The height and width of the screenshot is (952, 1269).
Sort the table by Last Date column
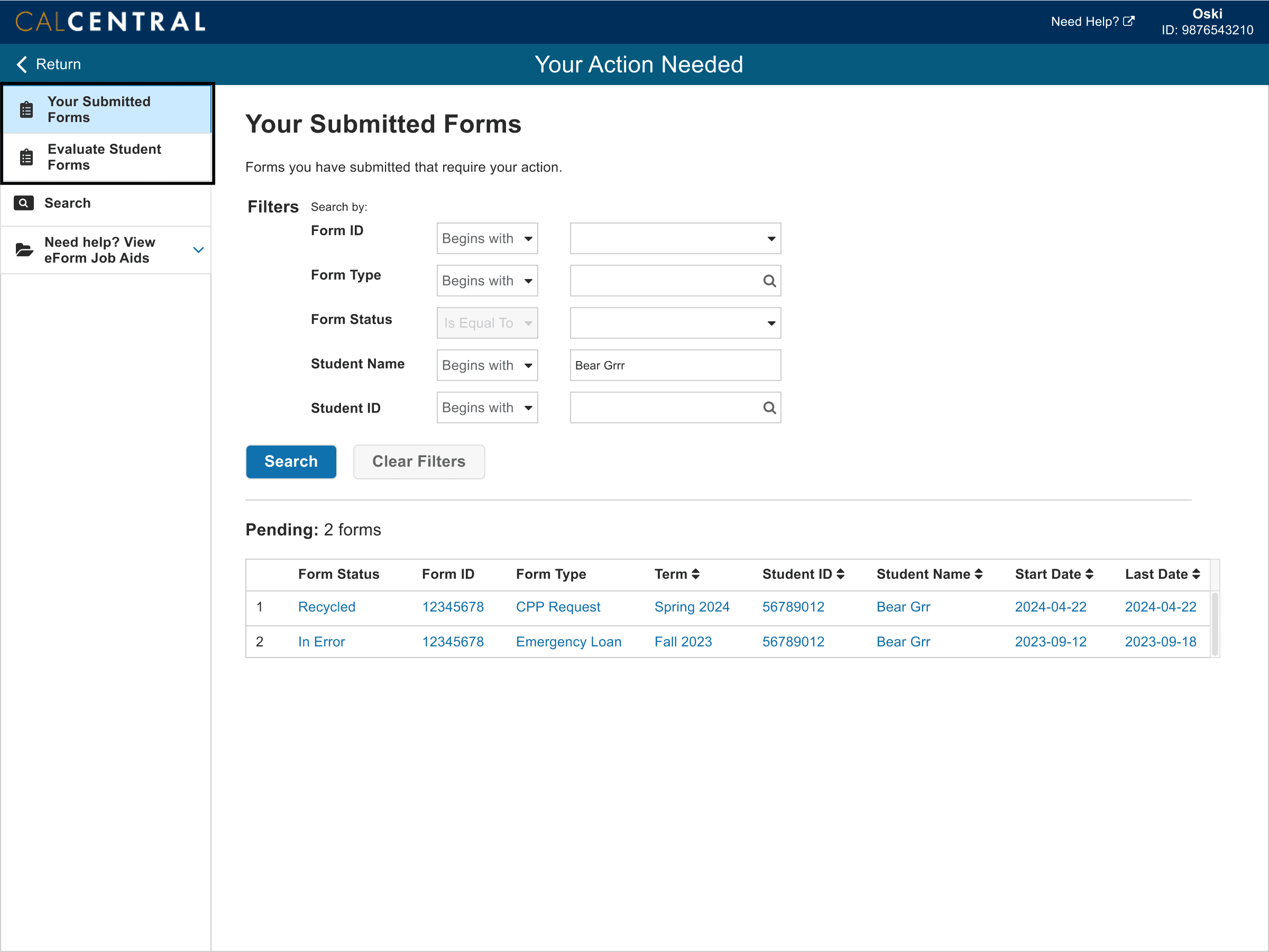pyautogui.click(x=1196, y=574)
